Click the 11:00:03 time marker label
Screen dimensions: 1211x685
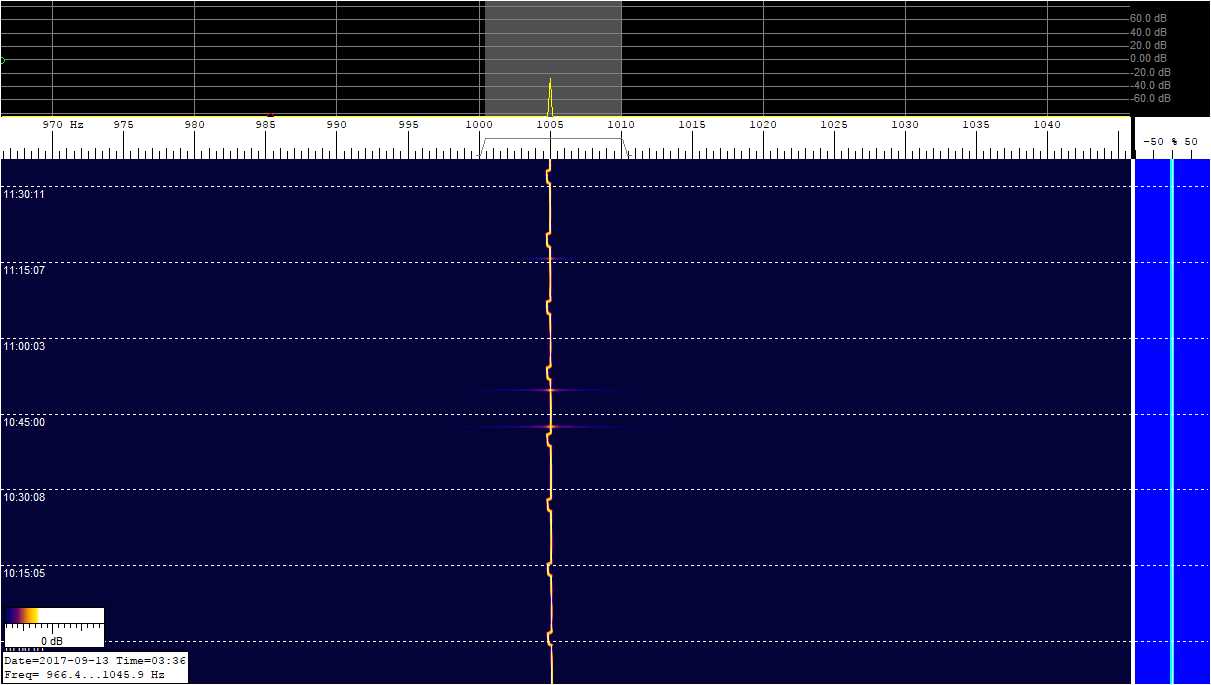coord(24,346)
